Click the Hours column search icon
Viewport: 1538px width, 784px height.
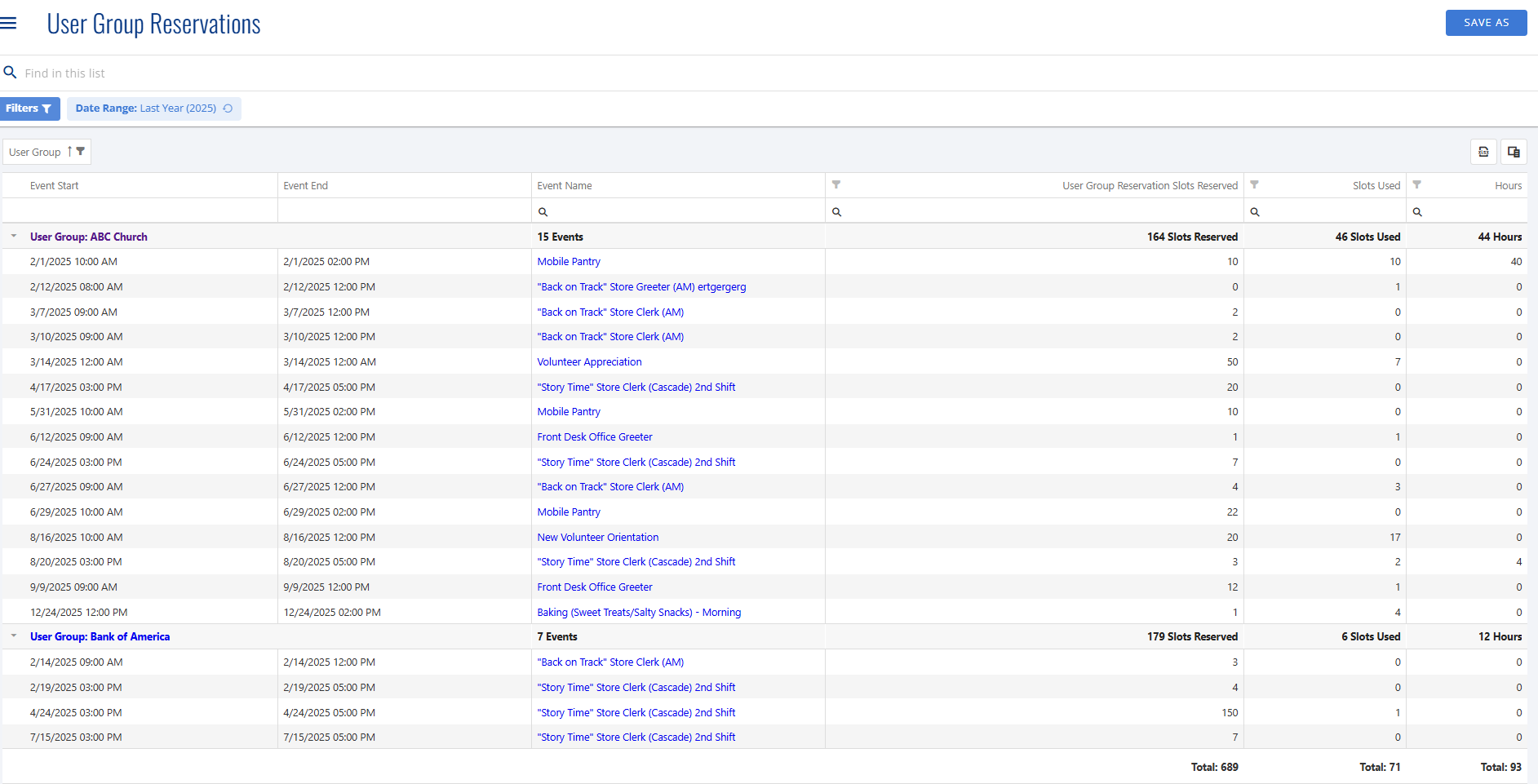click(1417, 212)
